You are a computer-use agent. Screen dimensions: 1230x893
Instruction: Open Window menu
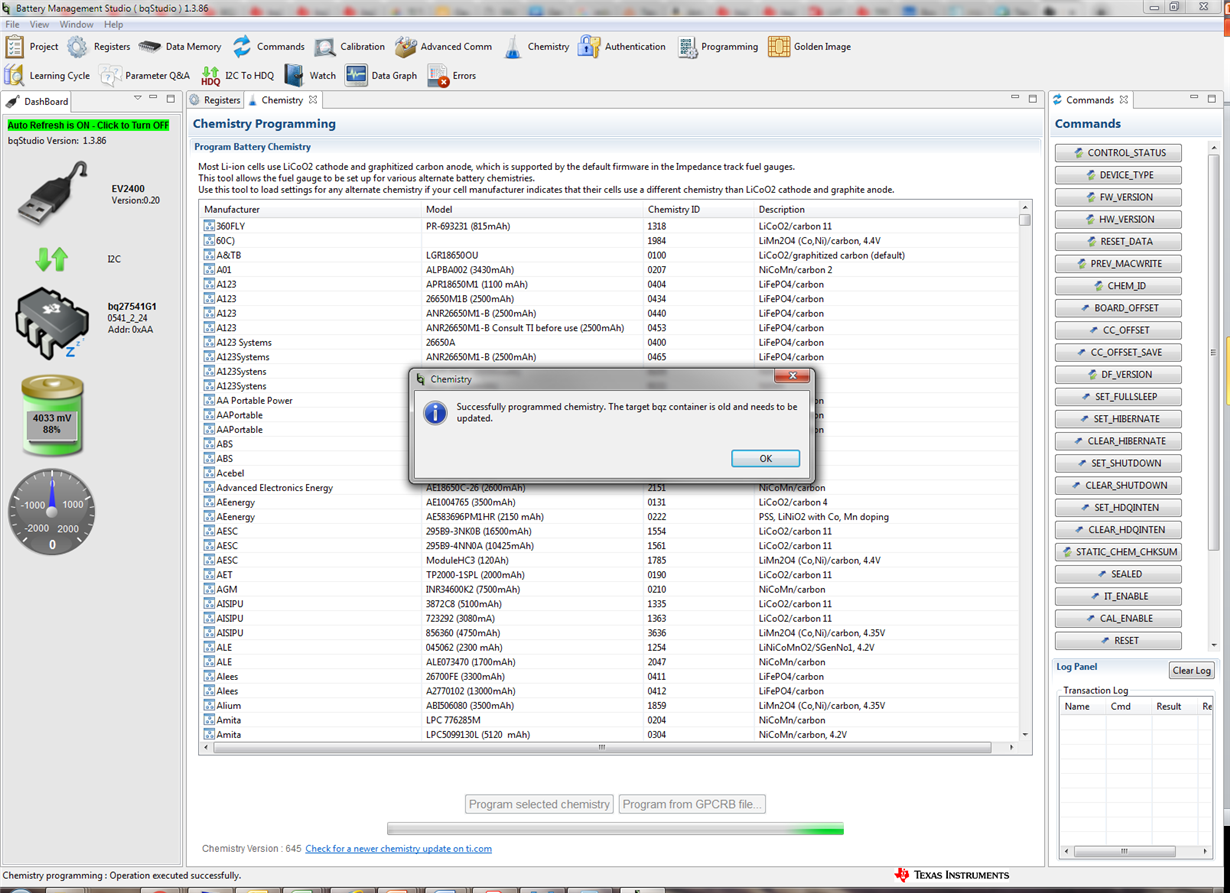77,24
